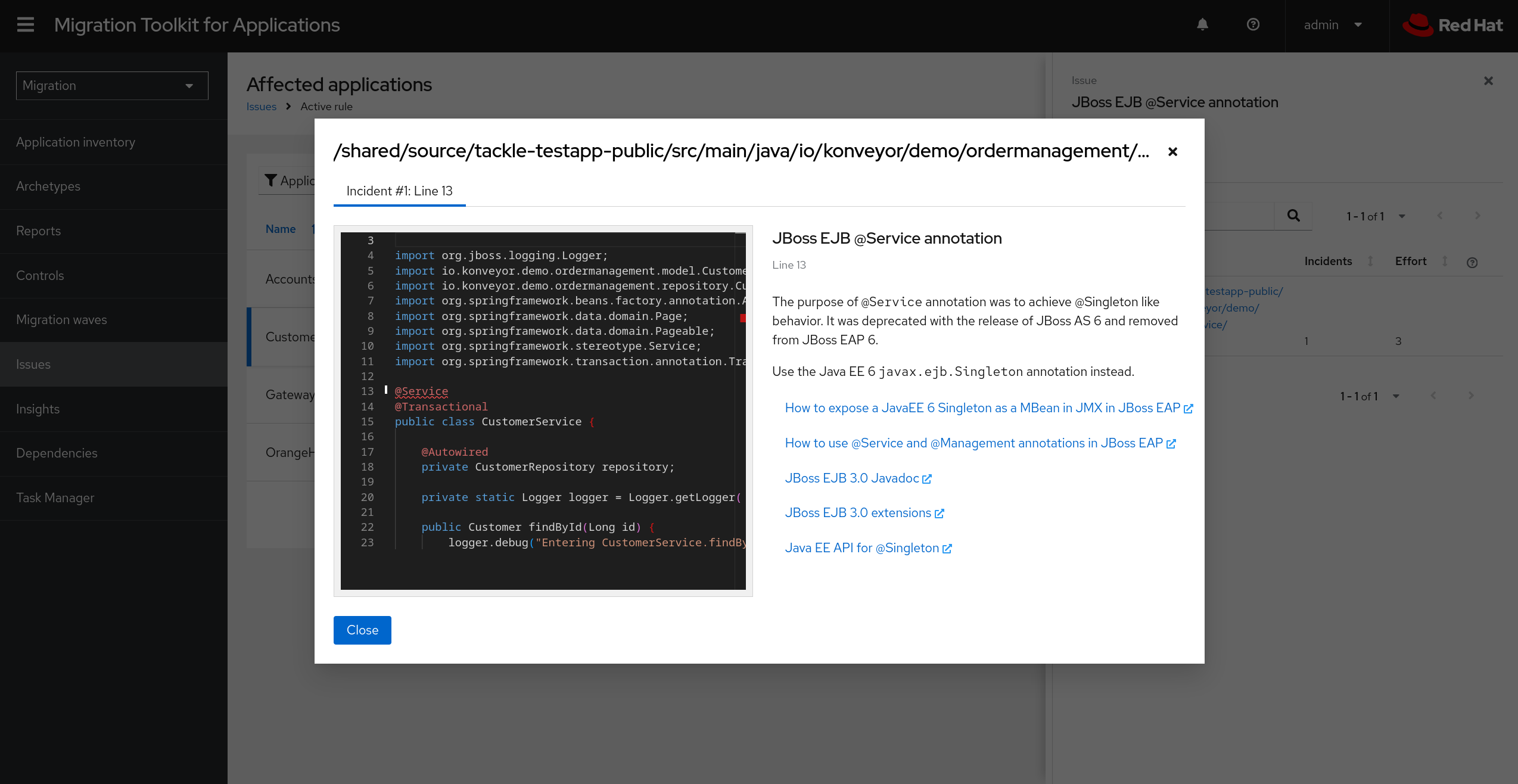Screen dimensions: 1518x784
Task: Select the Incident #1: Line 13 tab
Action: (399, 191)
